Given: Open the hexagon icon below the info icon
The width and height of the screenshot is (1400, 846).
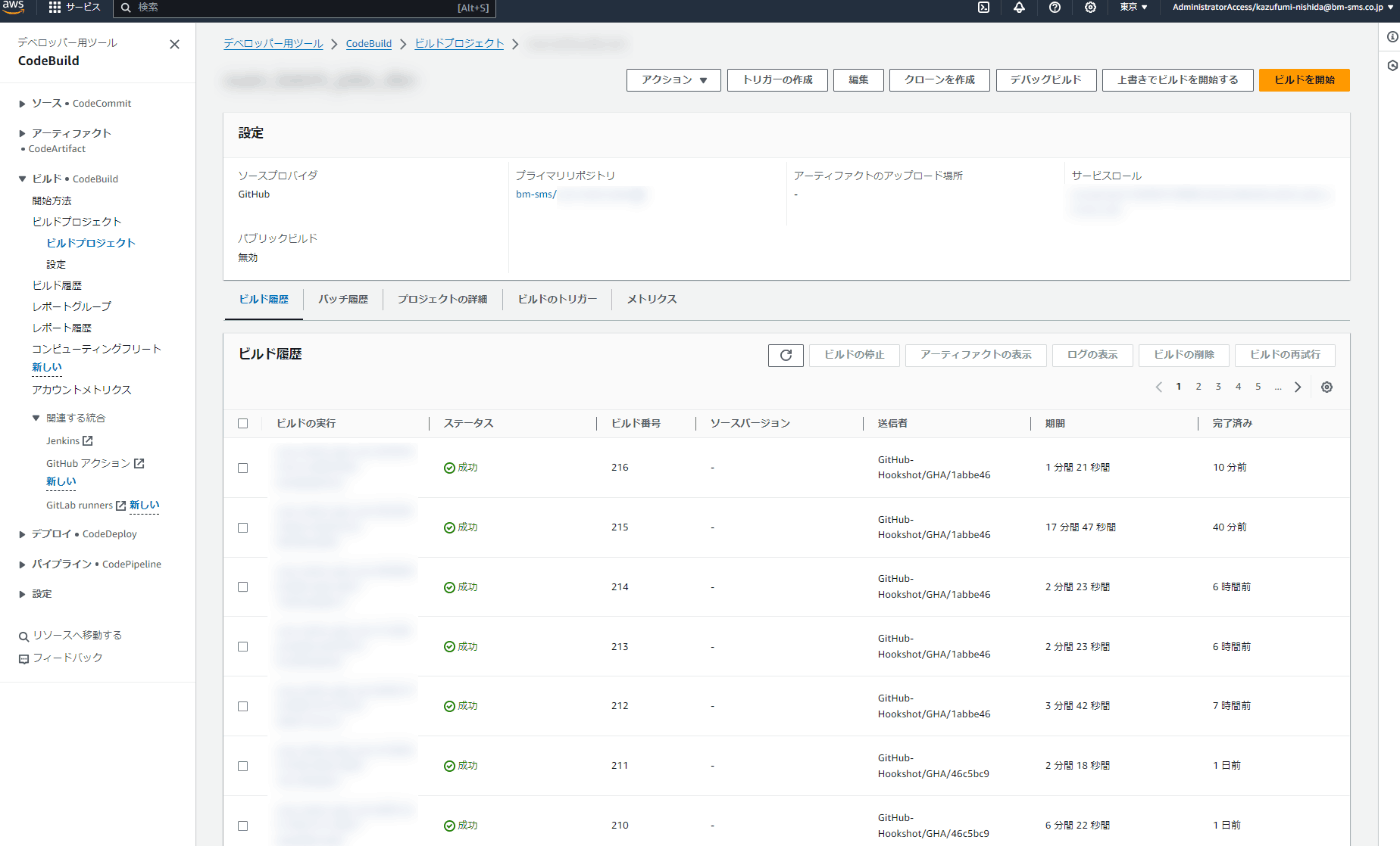Looking at the screenshot, I should tap(1392, 65).
